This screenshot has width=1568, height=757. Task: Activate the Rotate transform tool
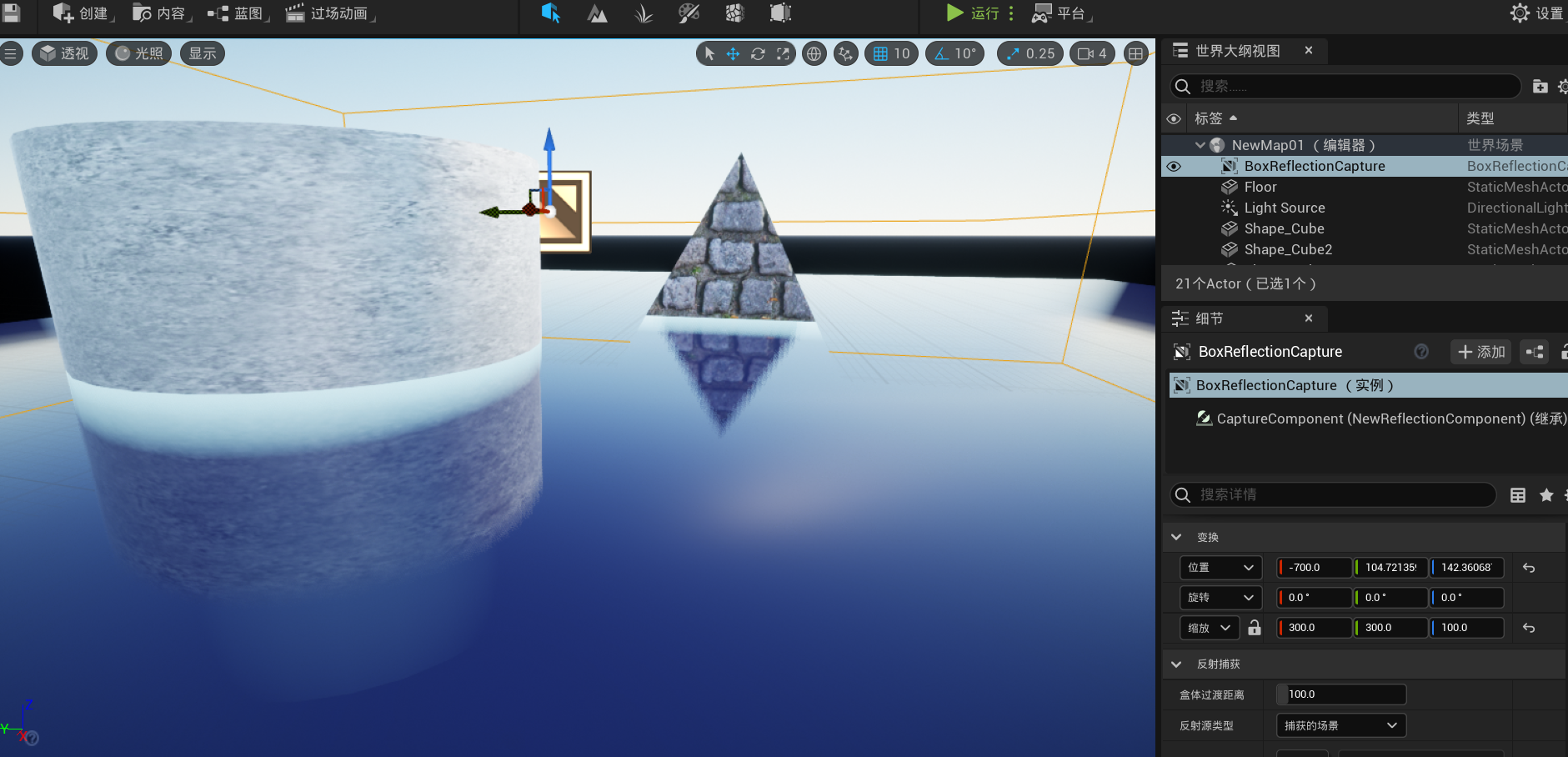click(x=758, y=53)
